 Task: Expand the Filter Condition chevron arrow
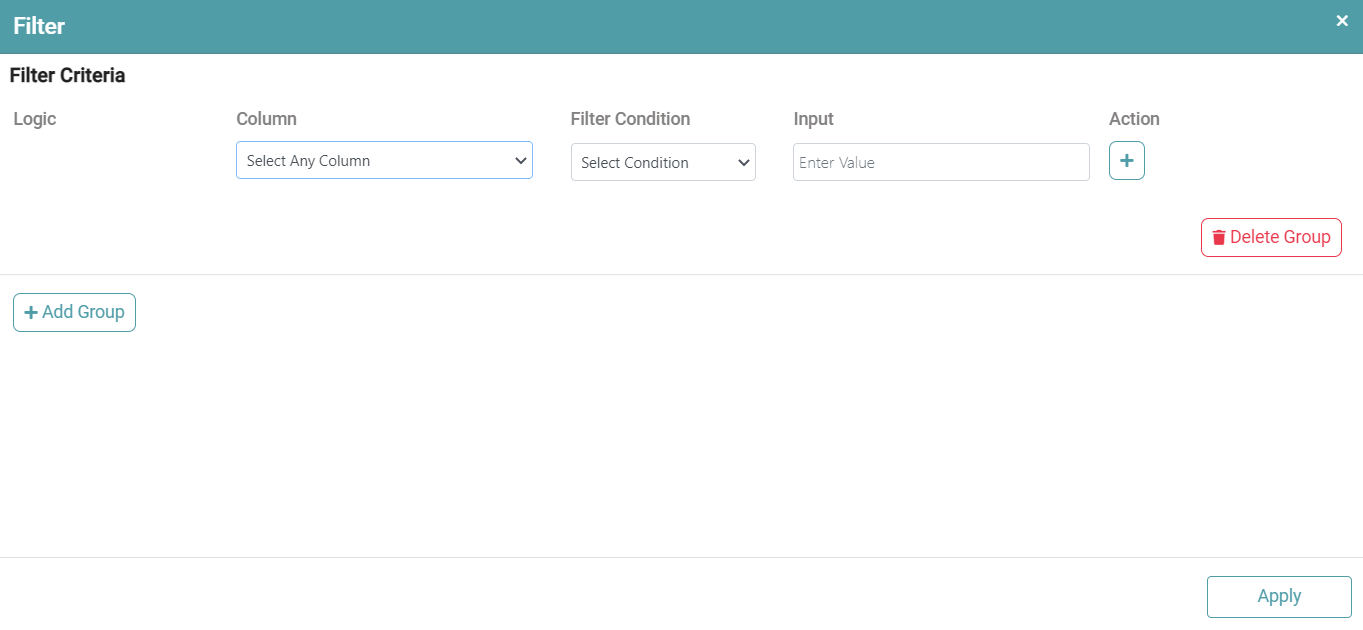click(x=743, y=162)
